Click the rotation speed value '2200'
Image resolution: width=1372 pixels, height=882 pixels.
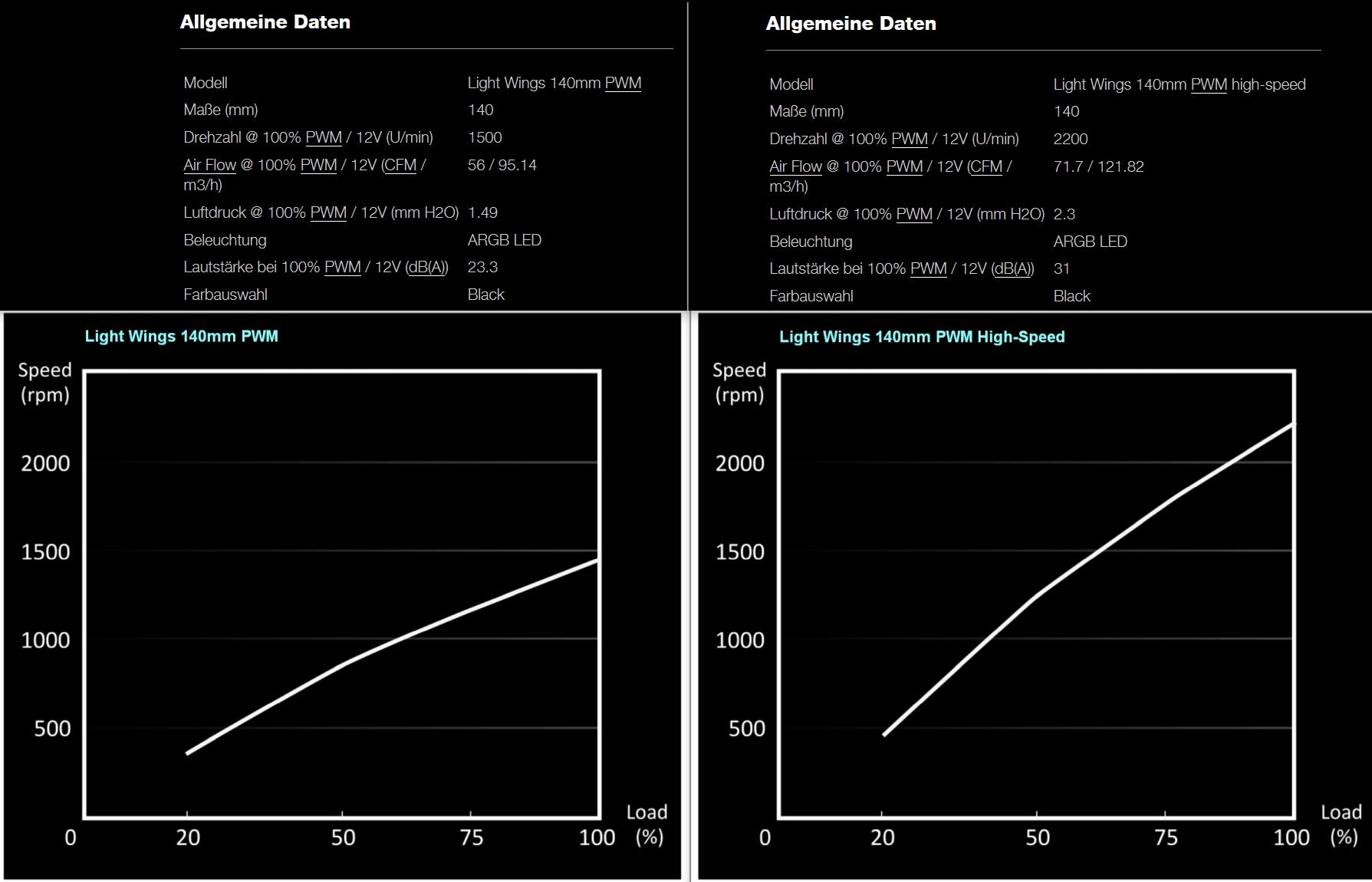[1071, 139]
